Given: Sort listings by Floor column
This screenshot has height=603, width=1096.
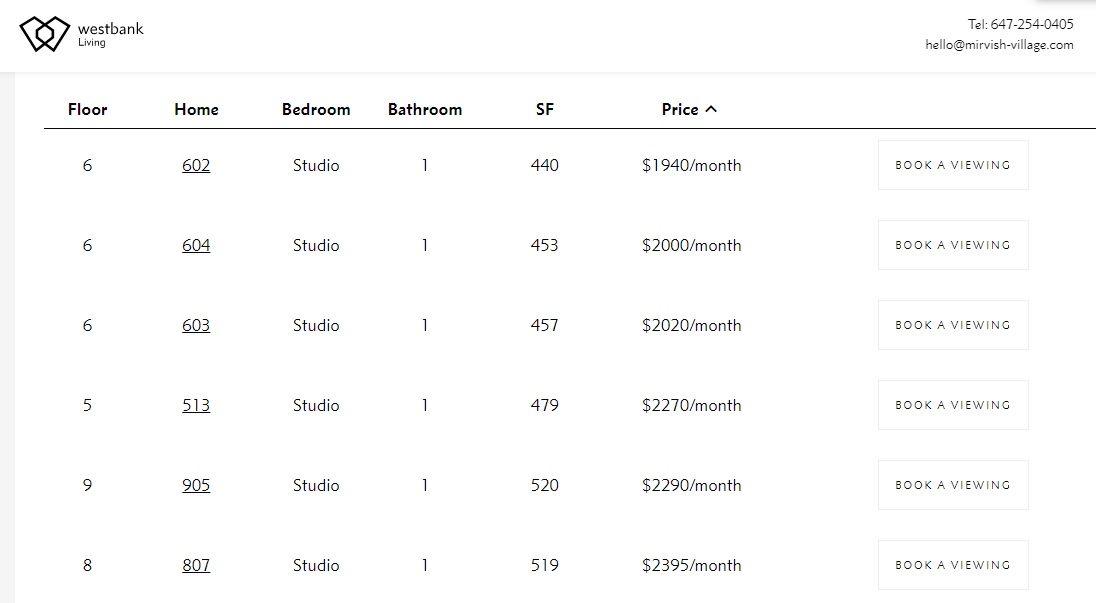Looking at the screenshot, I should pyautogui.click(x=87, y=109).
